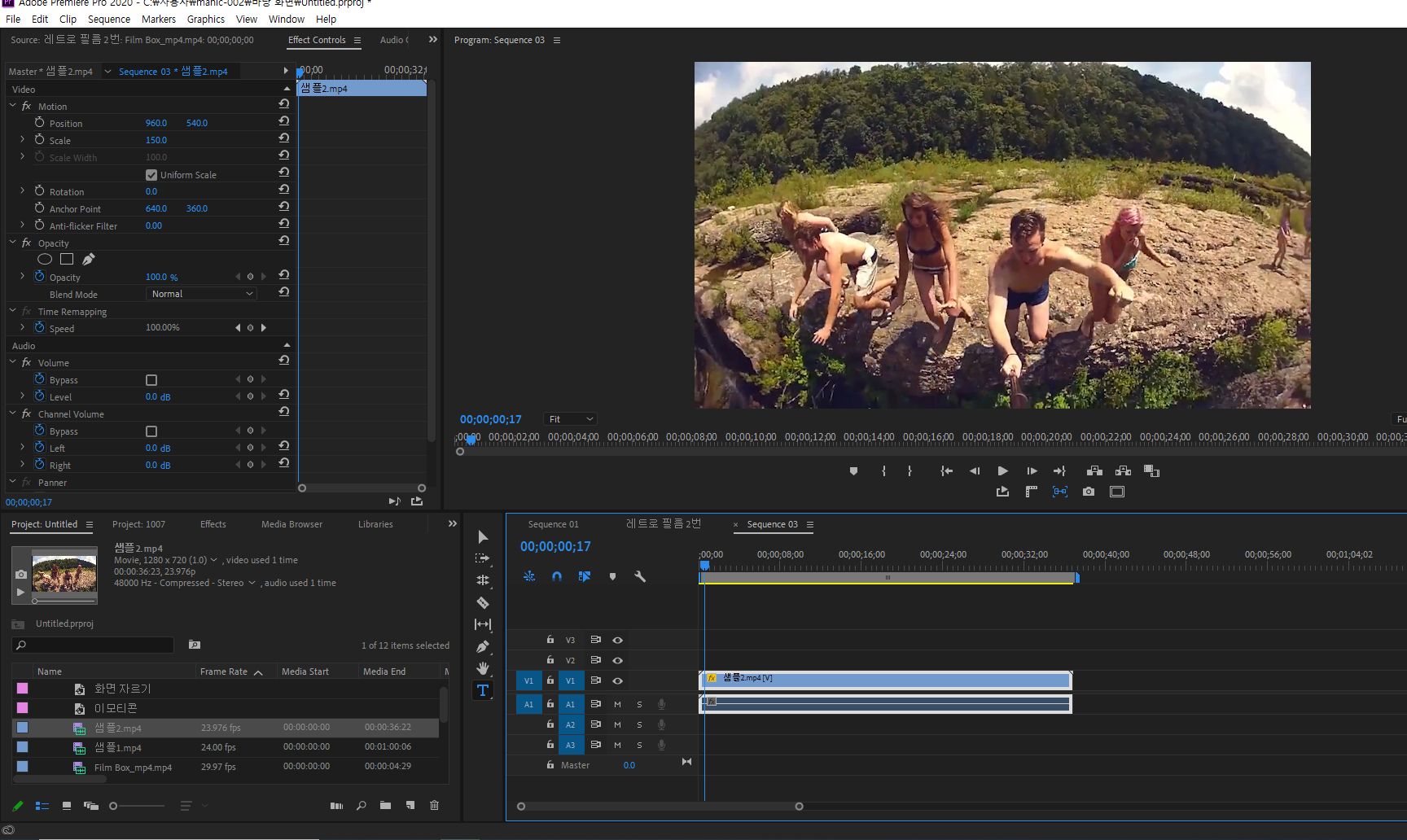The image size is (1407, 840).
Task: Open Timeline Display Settings wrench icon
Action: [x=640, y=576]
